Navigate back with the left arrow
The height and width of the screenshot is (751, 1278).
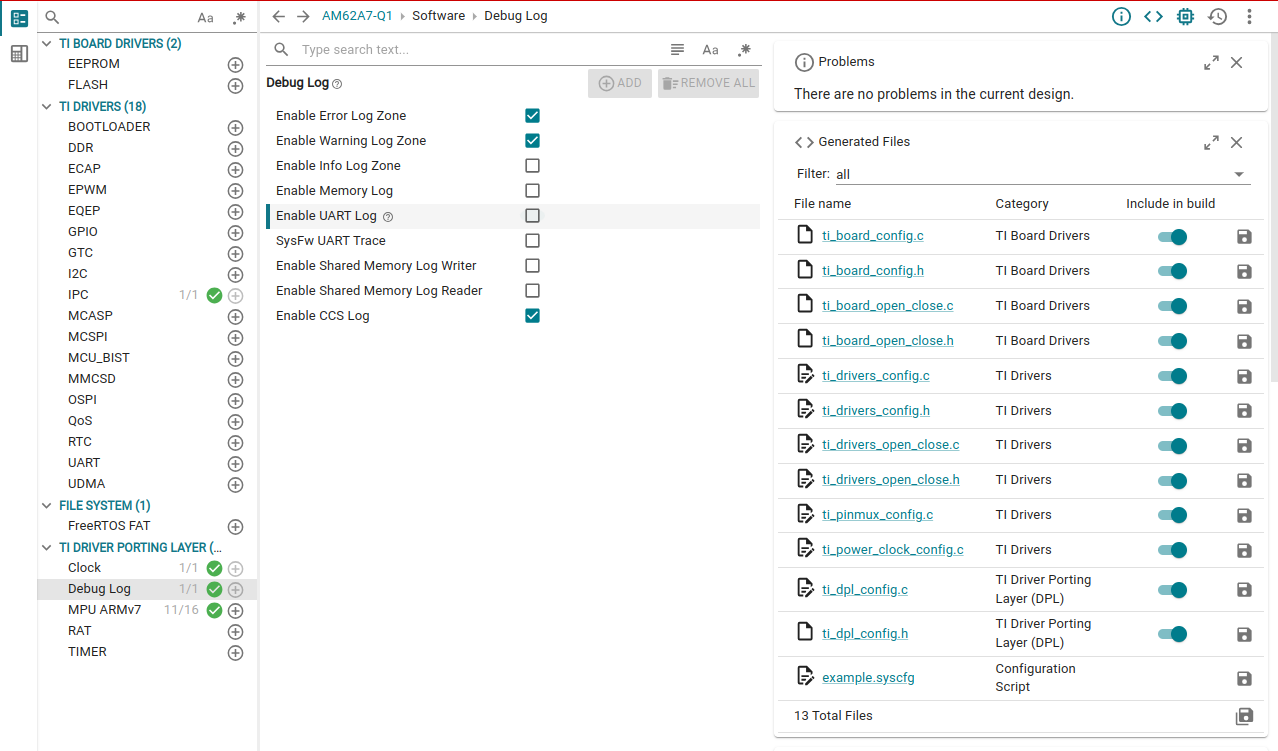pyautogui.click(x=279, y=16)
